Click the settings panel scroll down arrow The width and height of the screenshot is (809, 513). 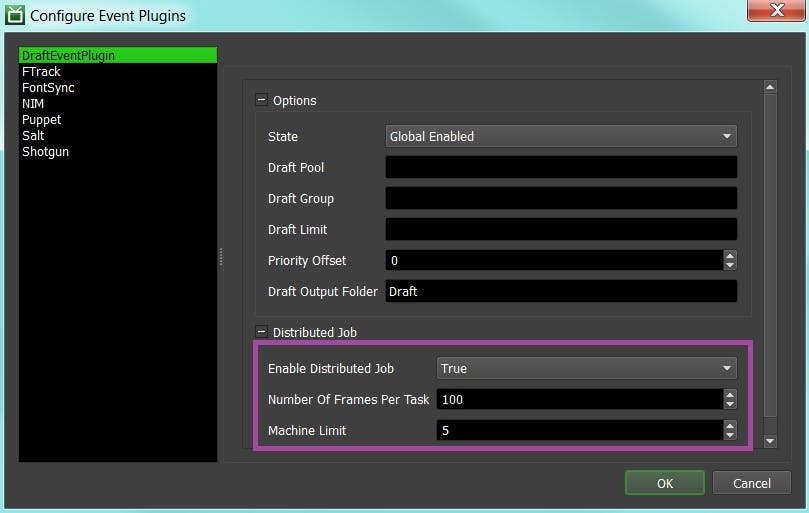click(770, 441)
